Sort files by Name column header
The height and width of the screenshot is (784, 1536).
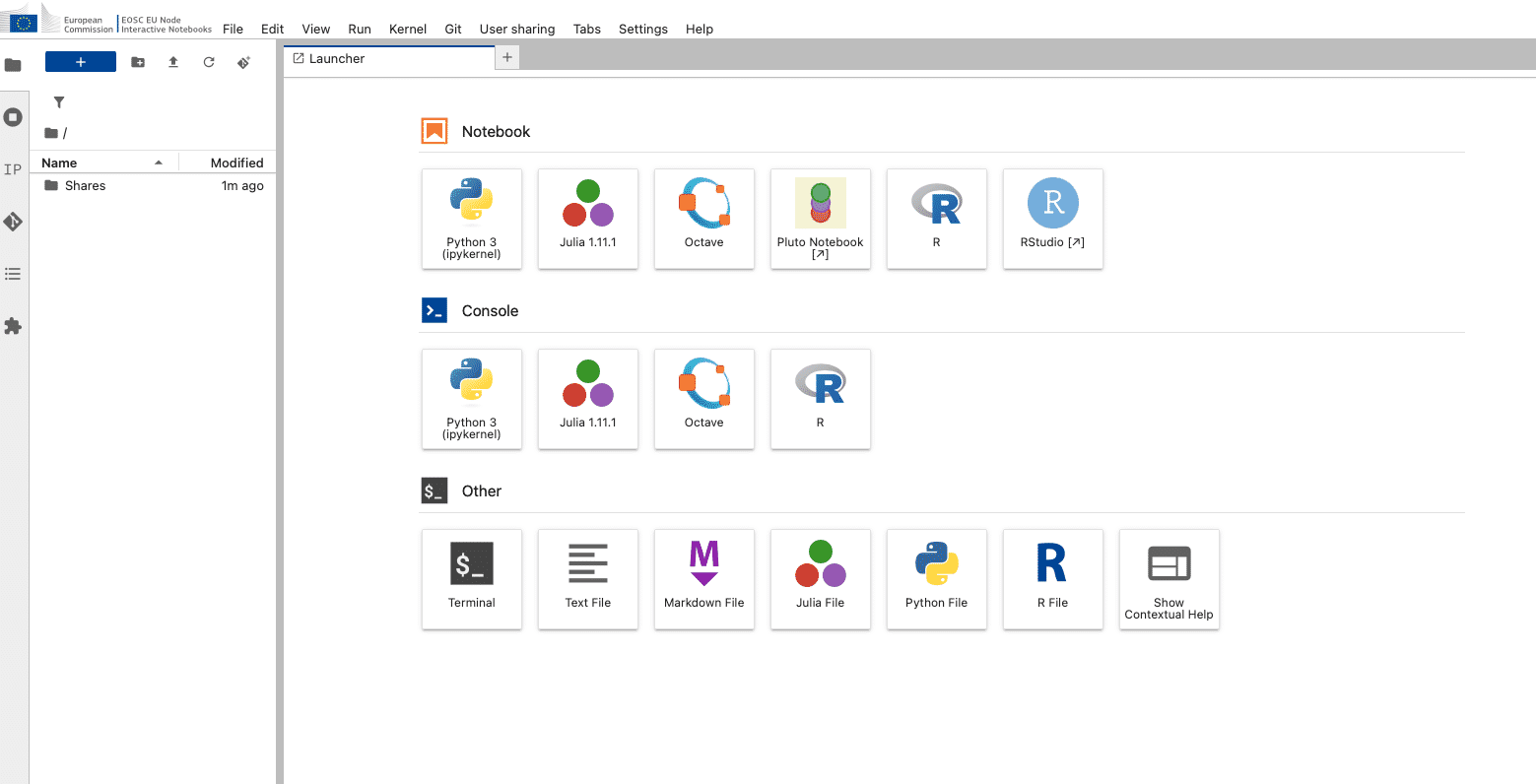[103, 163]
